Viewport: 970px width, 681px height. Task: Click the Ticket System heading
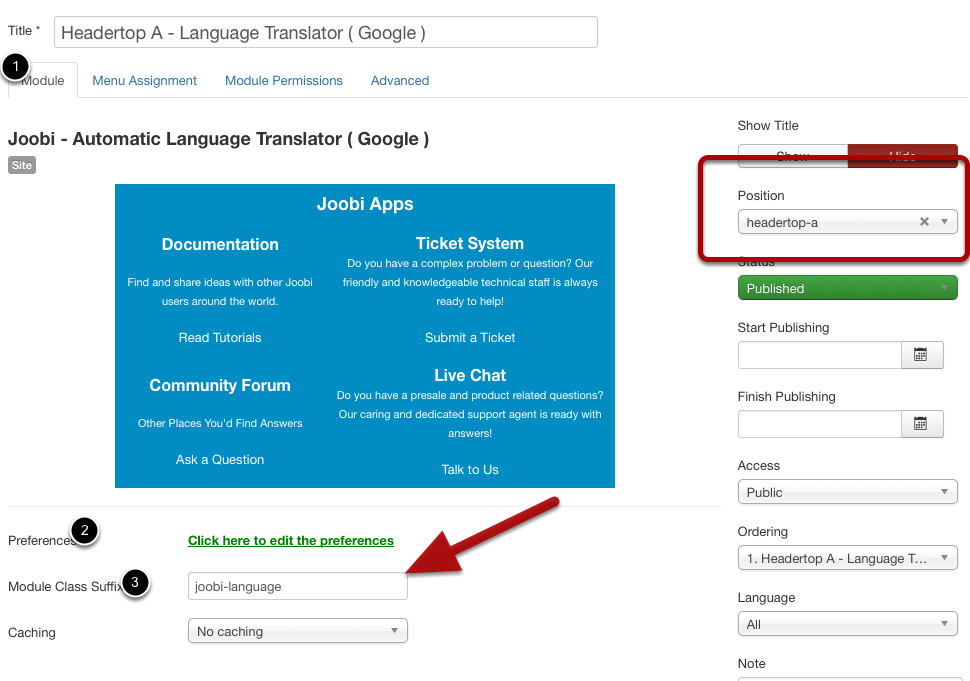[470, 243]
